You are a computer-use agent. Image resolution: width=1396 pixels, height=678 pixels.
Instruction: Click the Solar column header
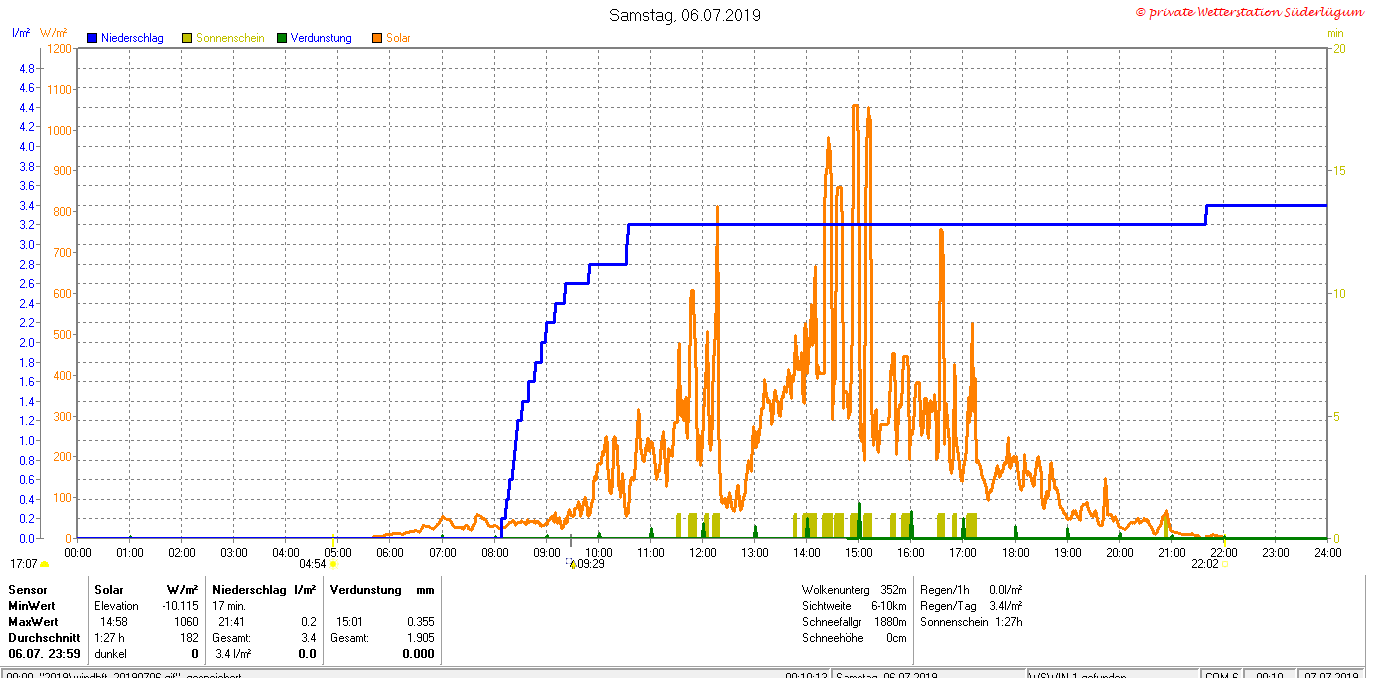[108, 590]
